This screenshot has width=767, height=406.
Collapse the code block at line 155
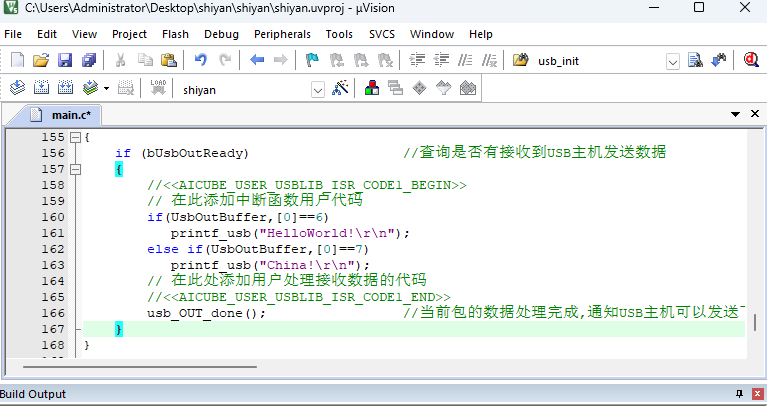click(75, 137)
